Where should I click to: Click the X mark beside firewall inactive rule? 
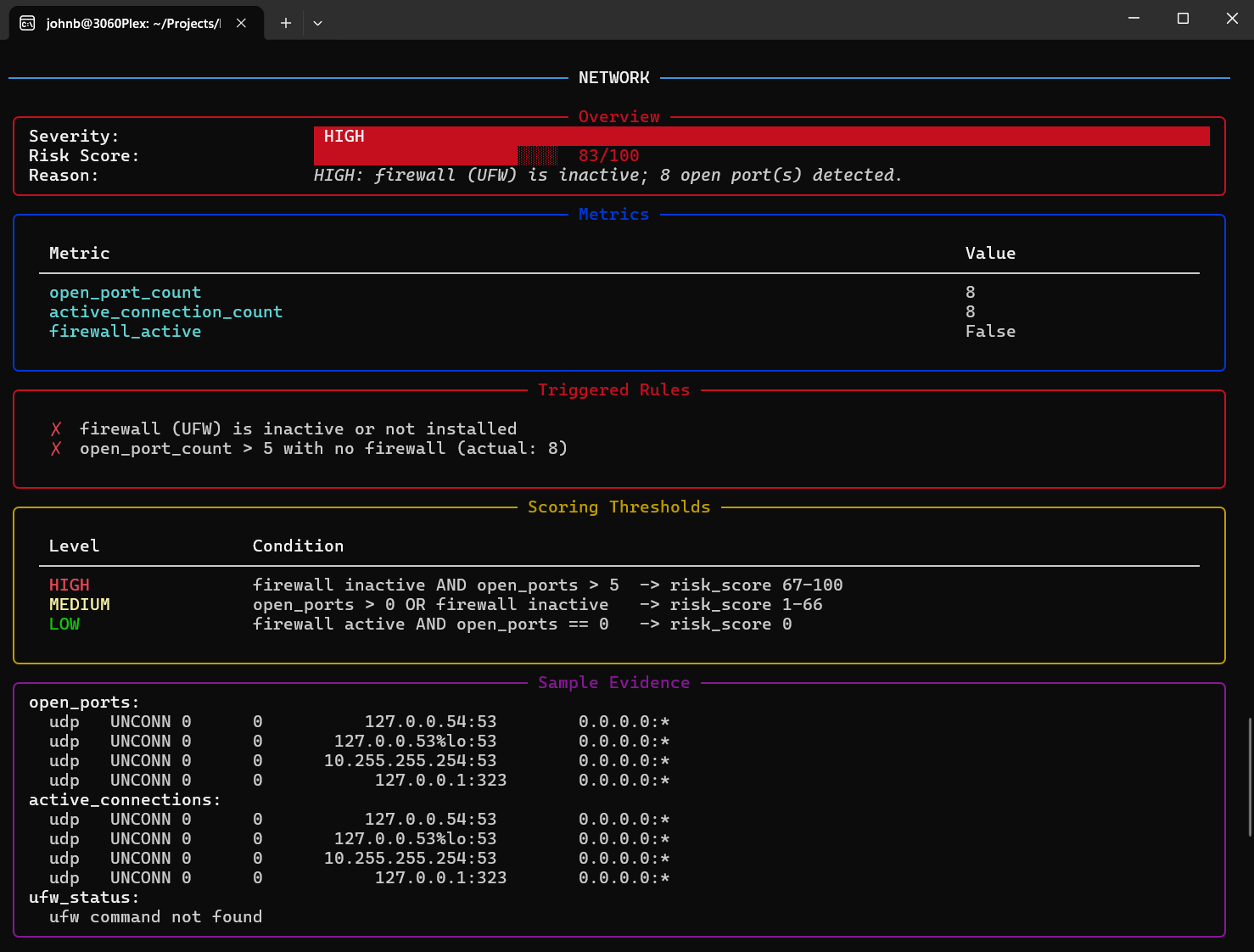[56, 429]
